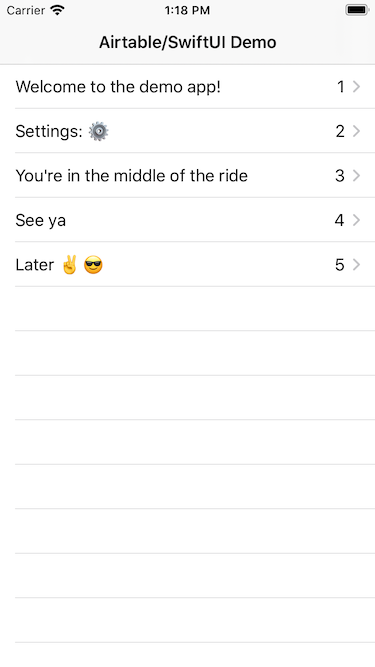This screenshot has height=667, width=375.
Task: Tap the Carrier label in status bar
Action: tap(26, 10)
